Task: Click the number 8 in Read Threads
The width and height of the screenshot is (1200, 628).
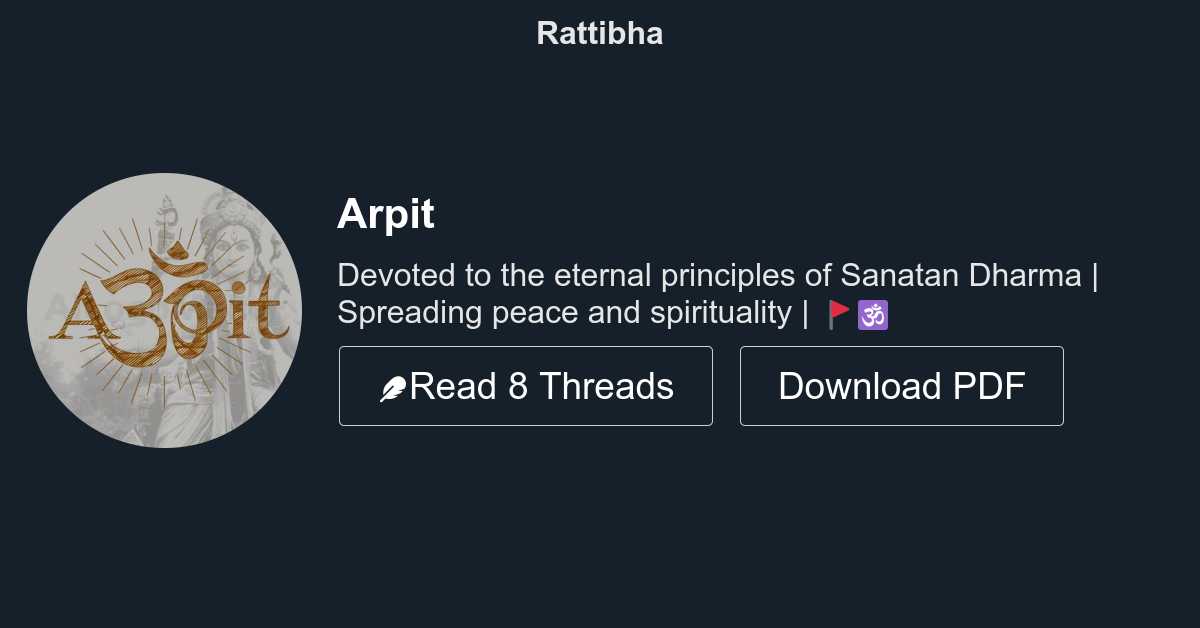Action: pyautogui.click(x=518, y=386)
